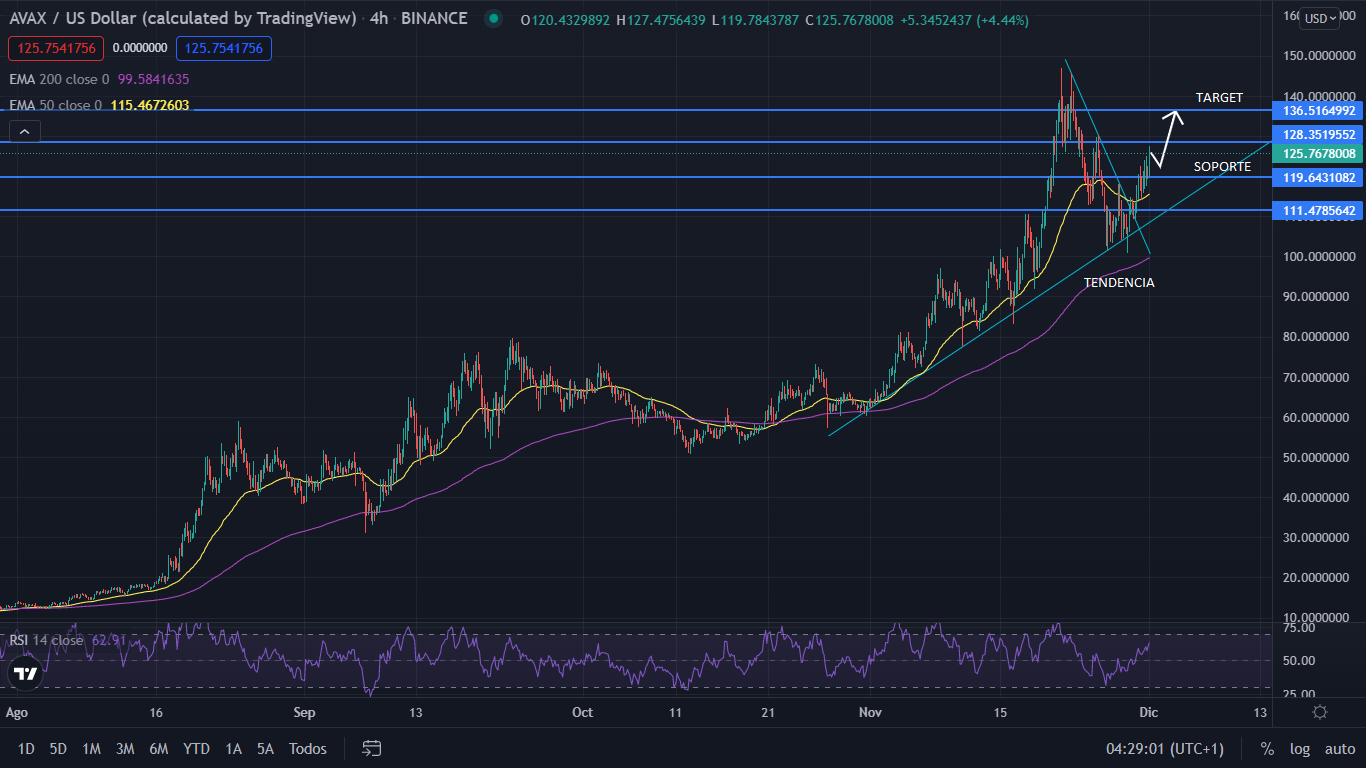Screen dimensions: 1366x768
Task: Click the TradingView logo icon
Action: (x=27, y=674)
